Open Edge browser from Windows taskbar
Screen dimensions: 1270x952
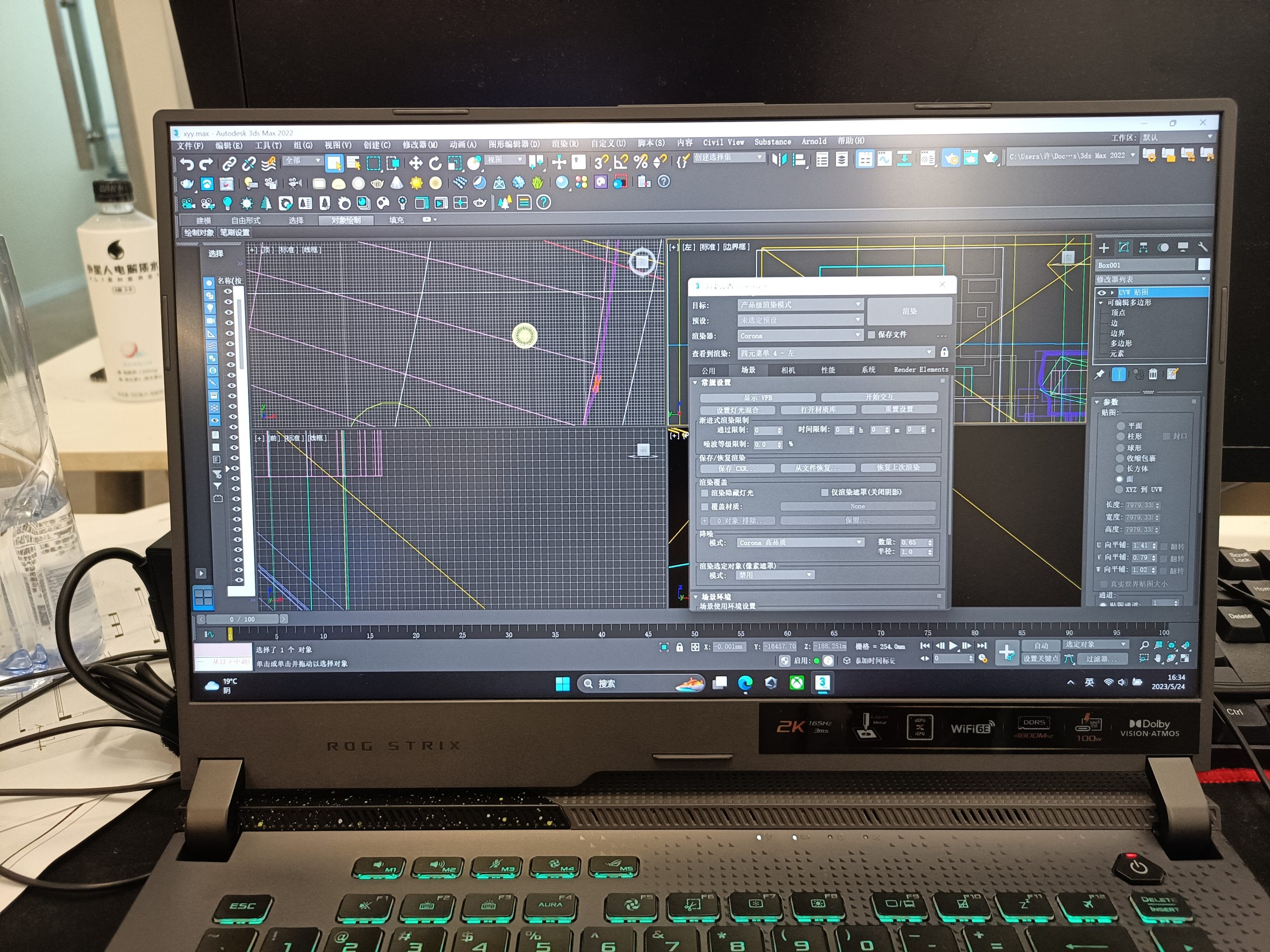pos(745,683)
